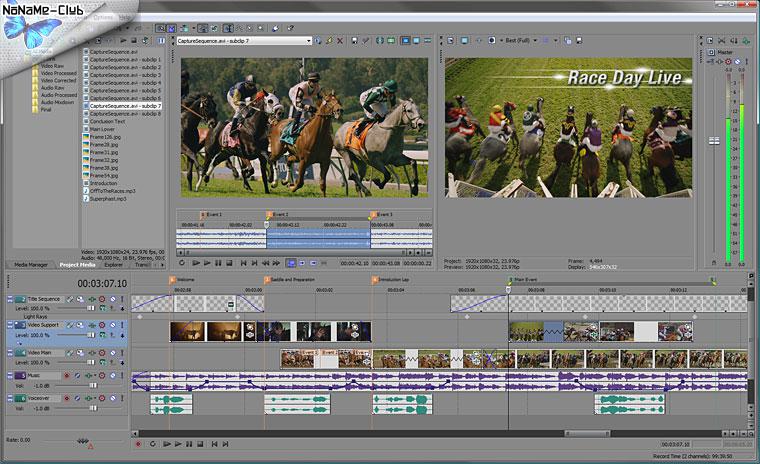Click the Loop Playback icon in timeline transport
The image size is (760, 464).
[x=152, y=443]
